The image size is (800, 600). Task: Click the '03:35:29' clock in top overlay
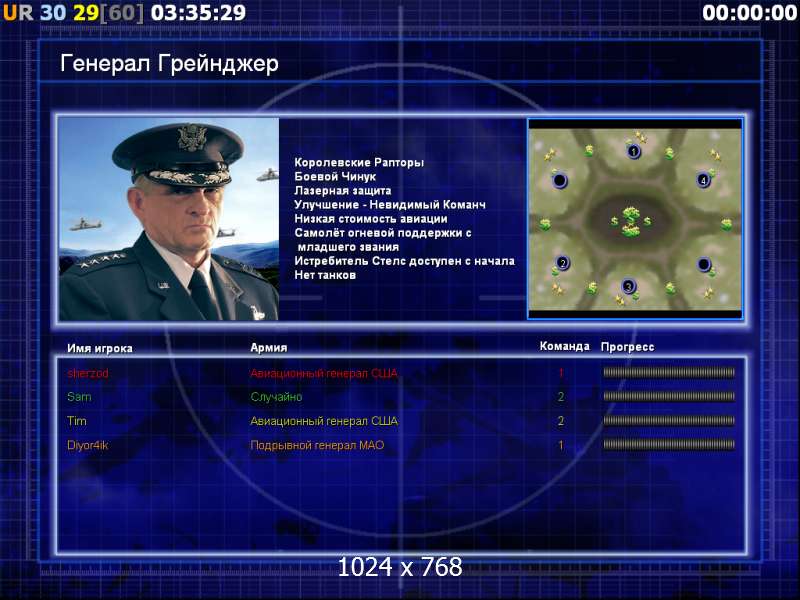[x=198, y=13]
